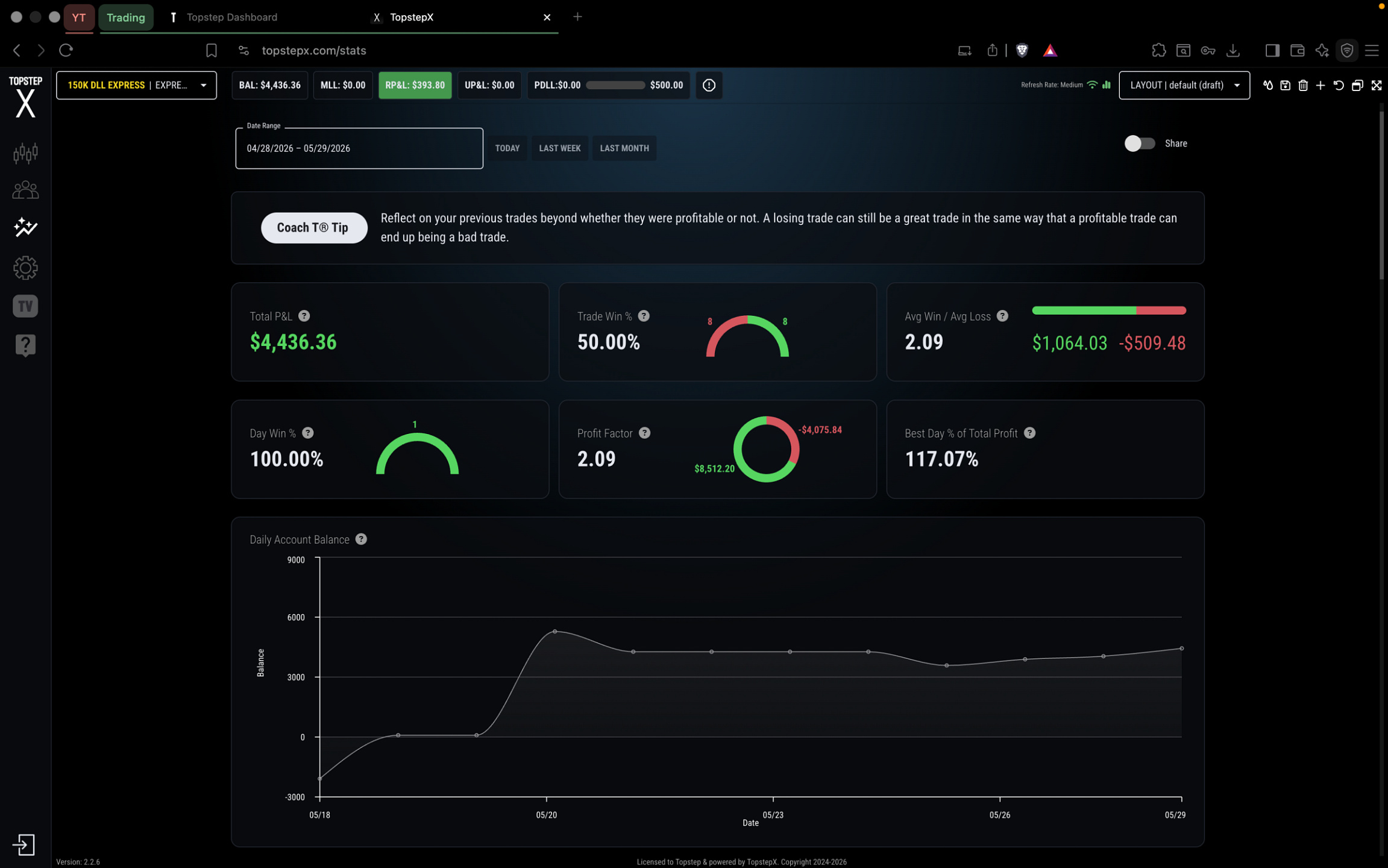Save the layout with floppy disk icon
The height and width of the screenshot is (868, 1388).
(1286, 85)
